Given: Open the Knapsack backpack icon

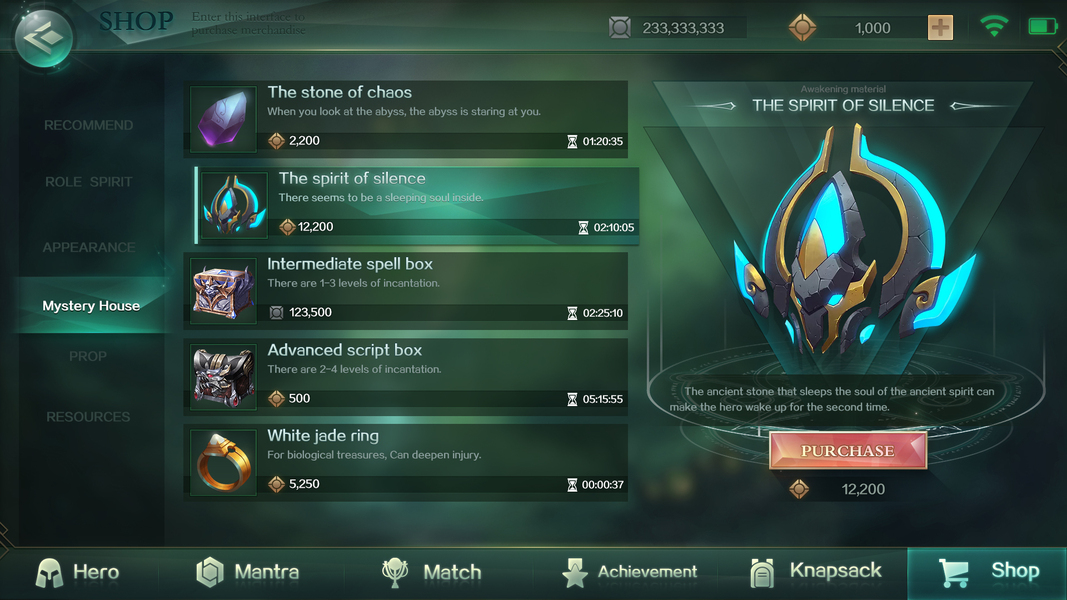Looking at the screenshot, I should coord(762,573).
